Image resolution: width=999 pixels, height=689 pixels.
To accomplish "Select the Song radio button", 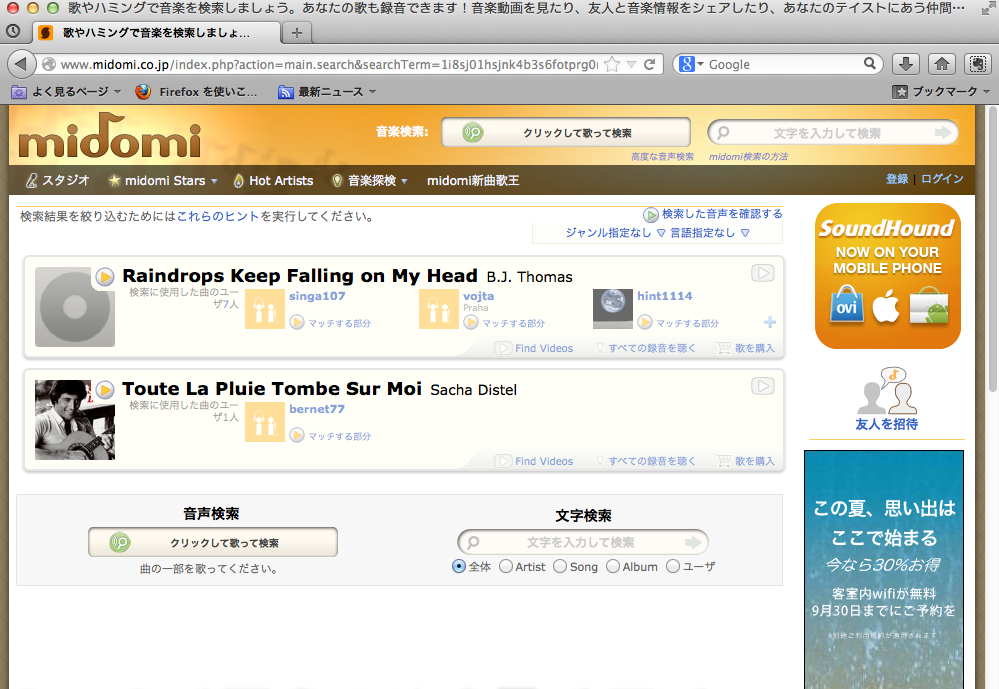I will [560, 566].
